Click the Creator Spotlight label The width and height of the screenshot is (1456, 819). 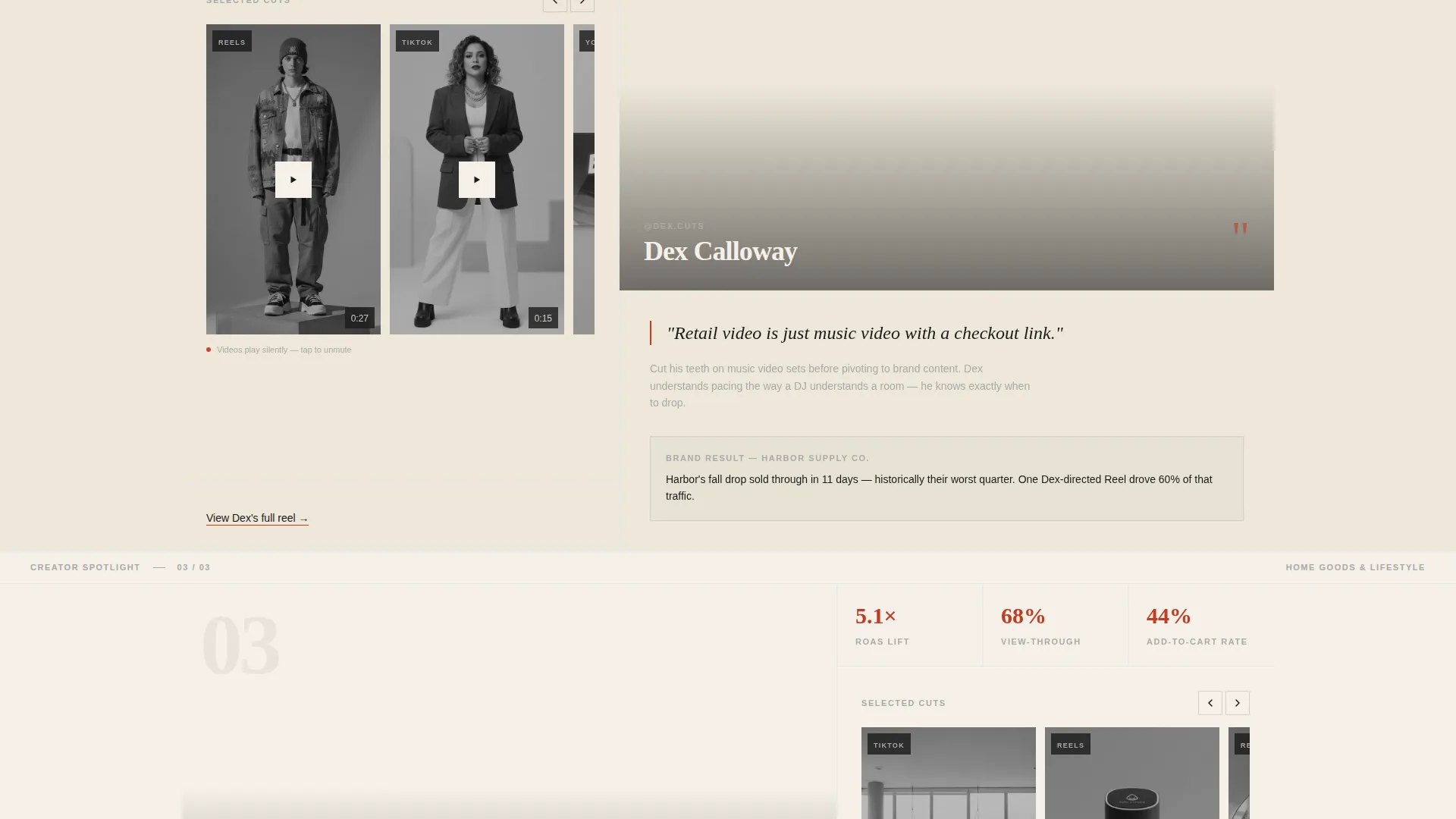coord(85,567)
